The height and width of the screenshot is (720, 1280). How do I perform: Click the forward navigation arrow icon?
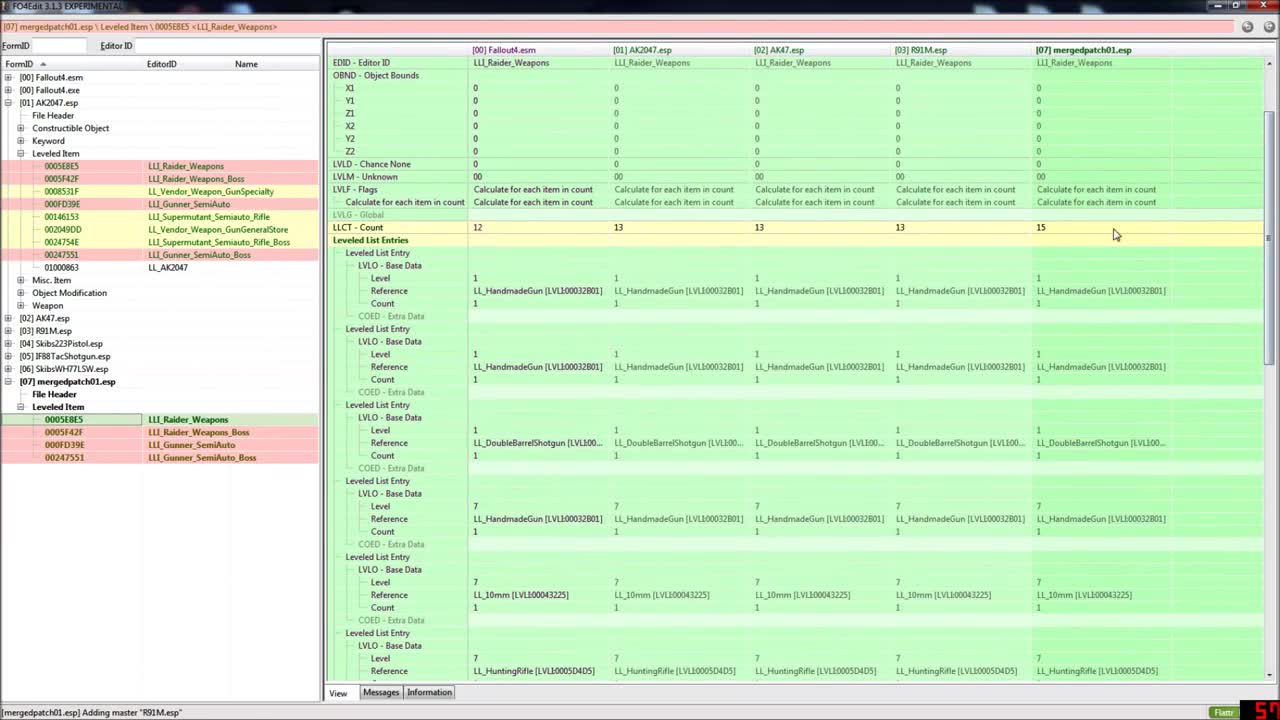coord(1270,27)
